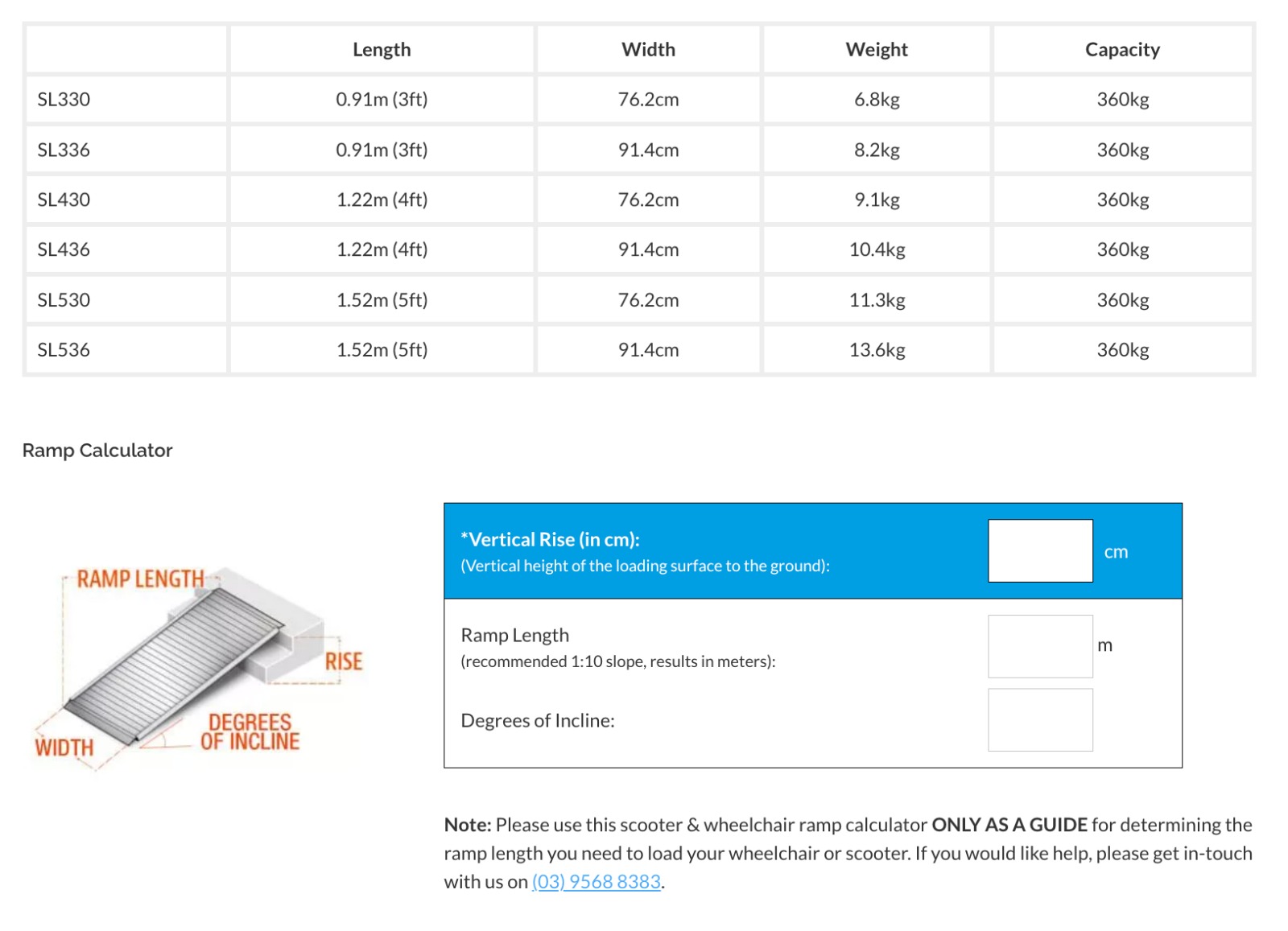Click the 13.6kg weight cell
The height and width of the screenshot is (931, 1288).
(x=877, y=350)
